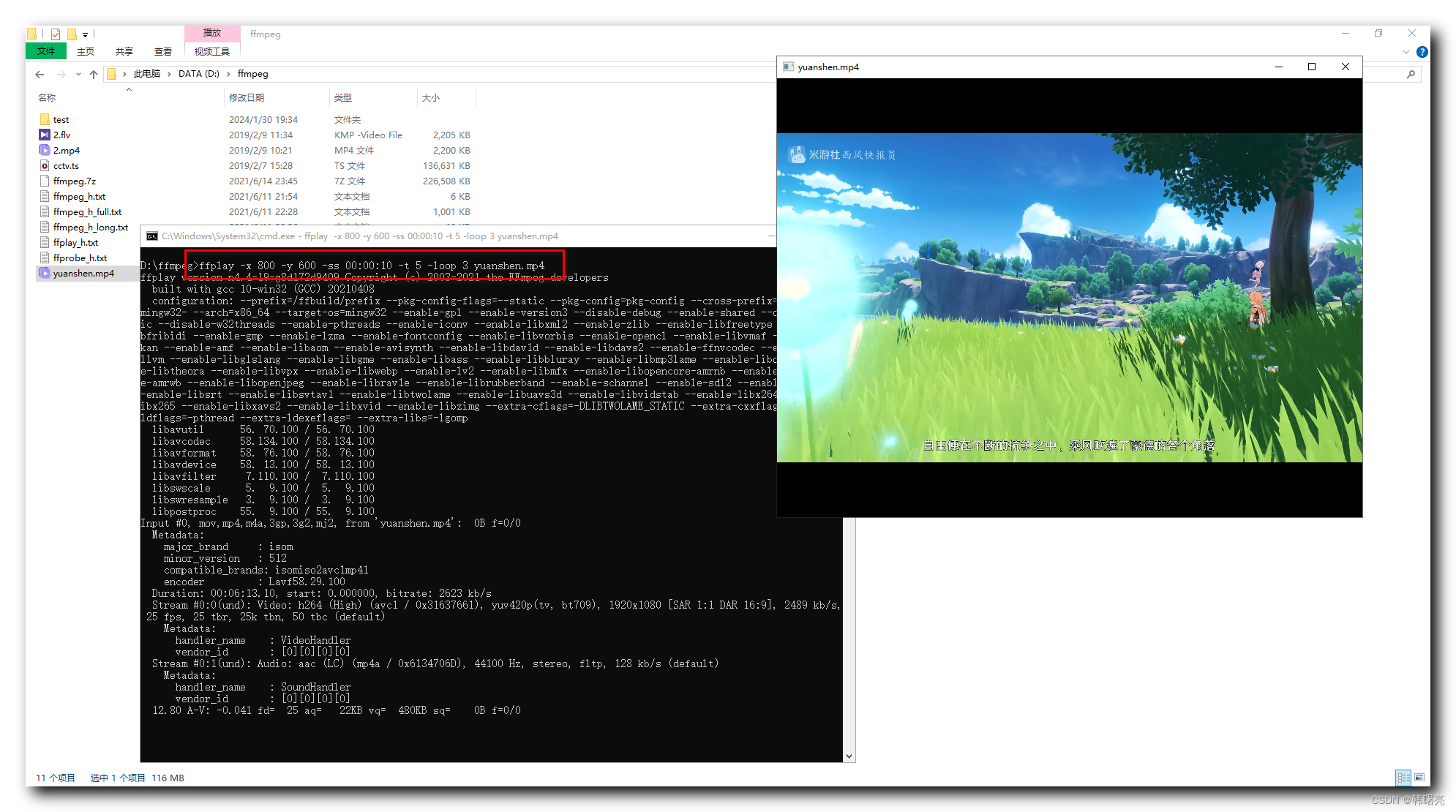Select the ffmpeg_h_full.txt file icon
Viewport: 1456px width, 812px height.
[45, 211]
